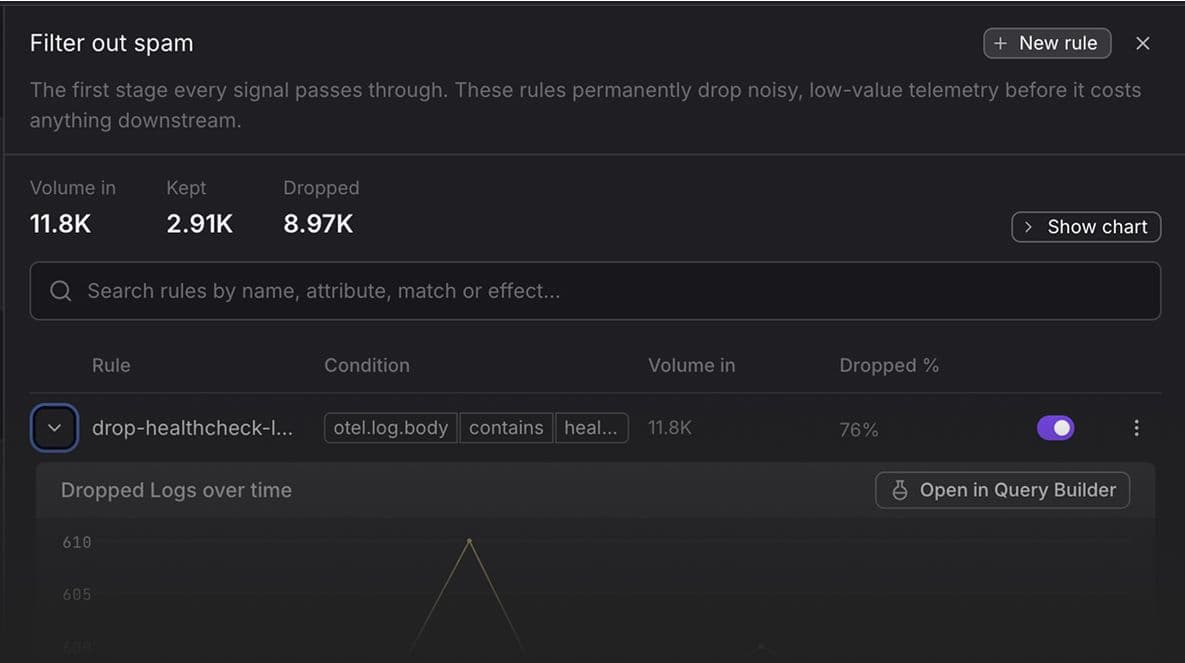Disable the drop-healthcheck rule toggle
The width and height of the screenshot is (1185, 663).
[1056, 428]
